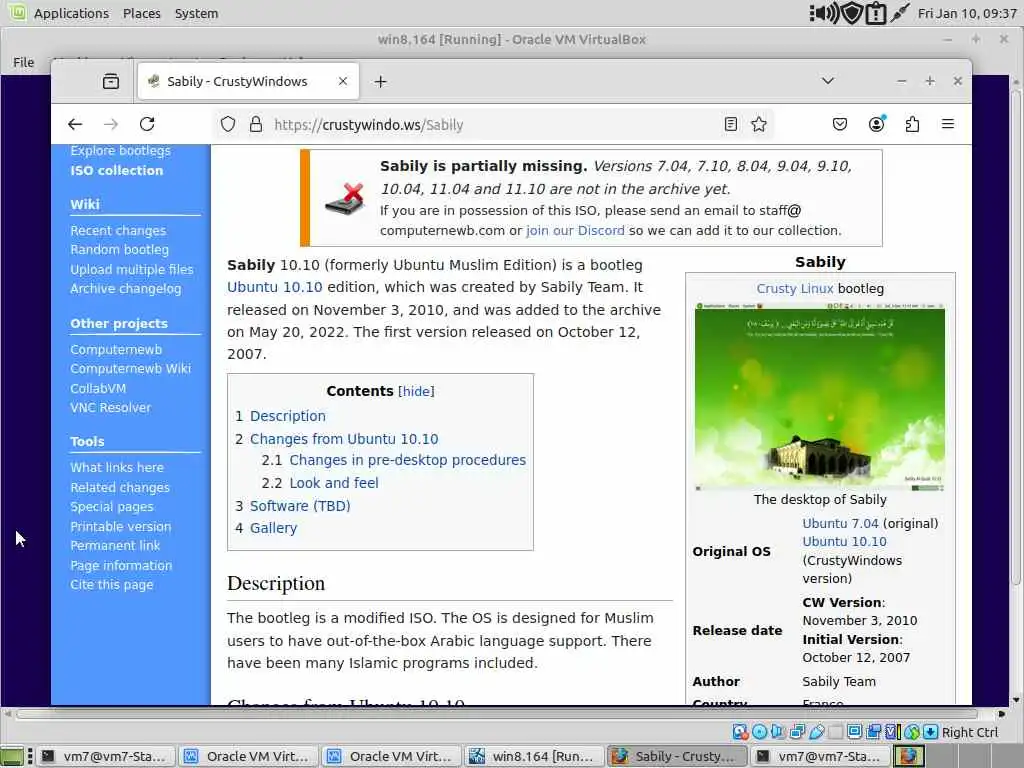Click the VirtualBox mouse integration status icon
Screen dimensions: 1024x768
(x=912, y=732)
